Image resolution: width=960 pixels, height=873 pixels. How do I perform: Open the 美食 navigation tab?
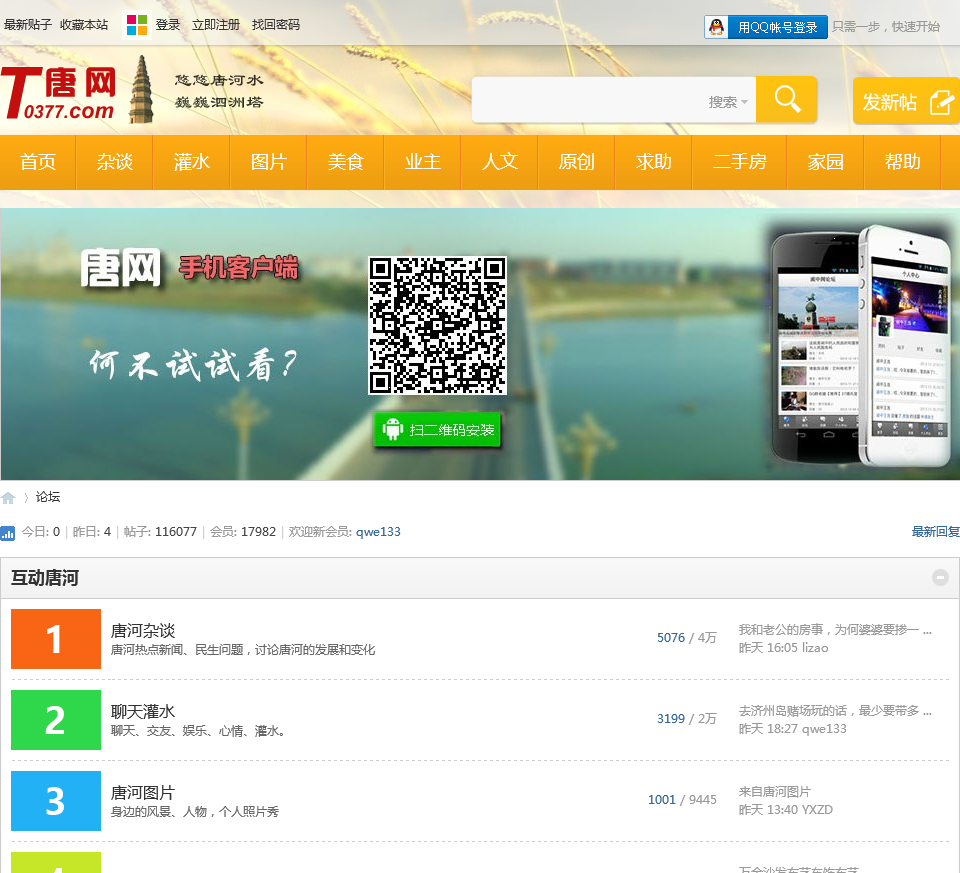[346, 162]
